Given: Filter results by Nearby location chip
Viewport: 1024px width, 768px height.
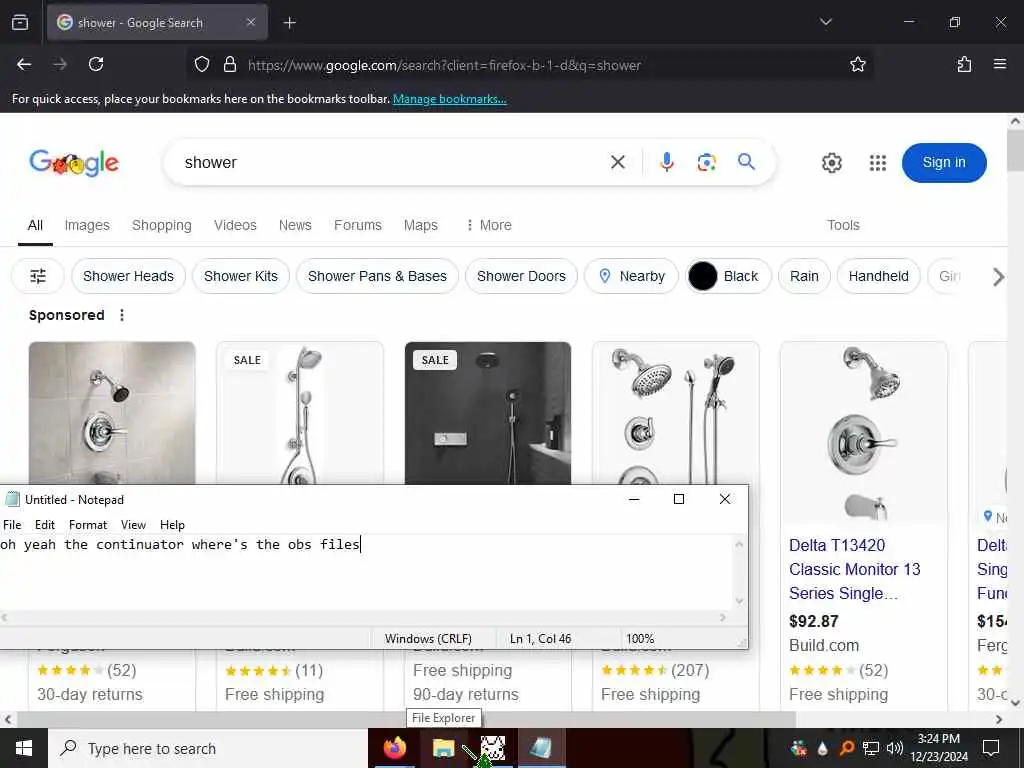Looking at the screenshot, I should pos(631,276).
